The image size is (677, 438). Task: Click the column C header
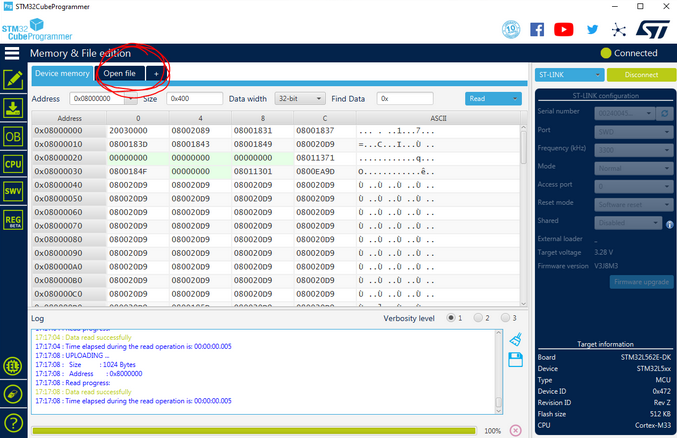(x=325, y=118)
